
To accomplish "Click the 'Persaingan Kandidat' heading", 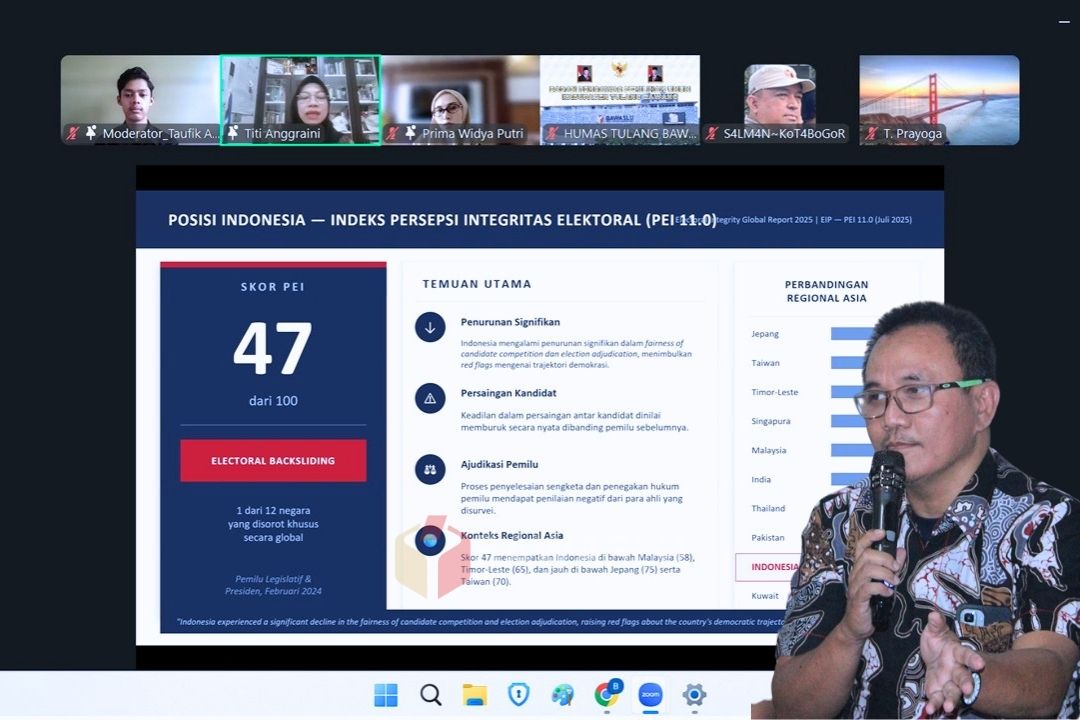I will [x=508, y=393].
